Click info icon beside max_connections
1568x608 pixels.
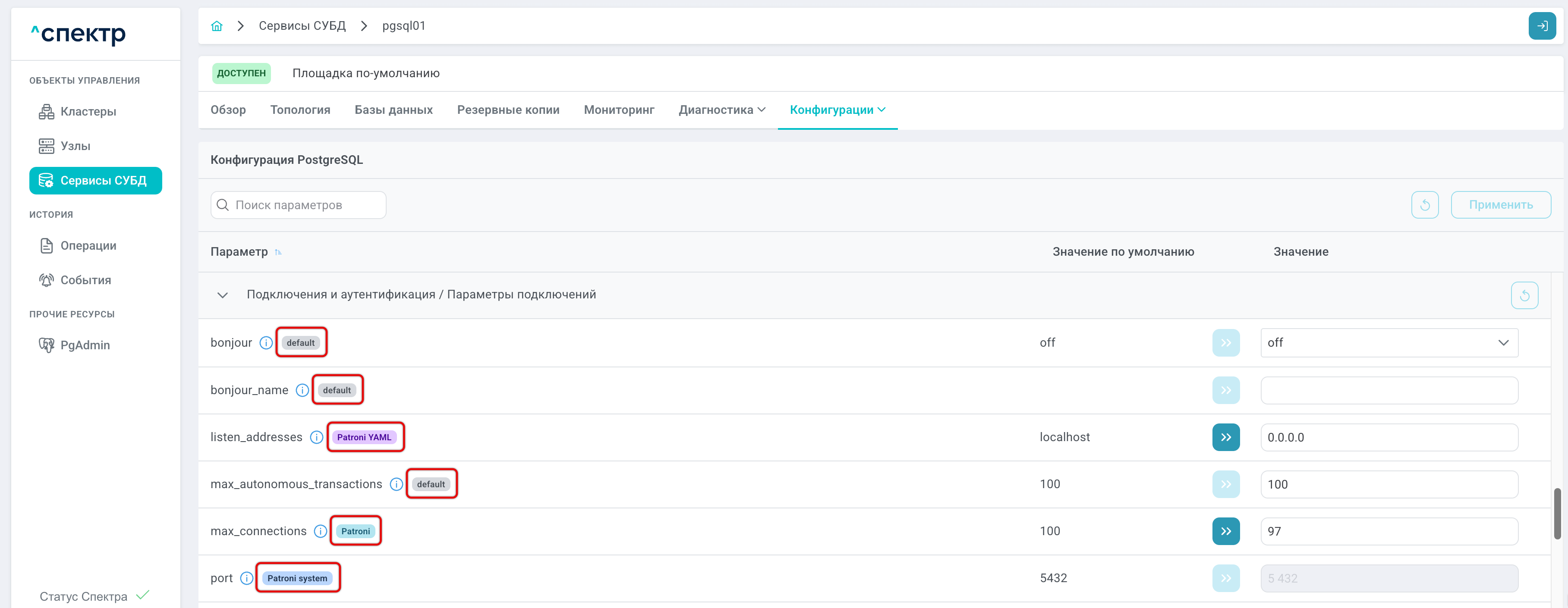click(x=320, y=531)
